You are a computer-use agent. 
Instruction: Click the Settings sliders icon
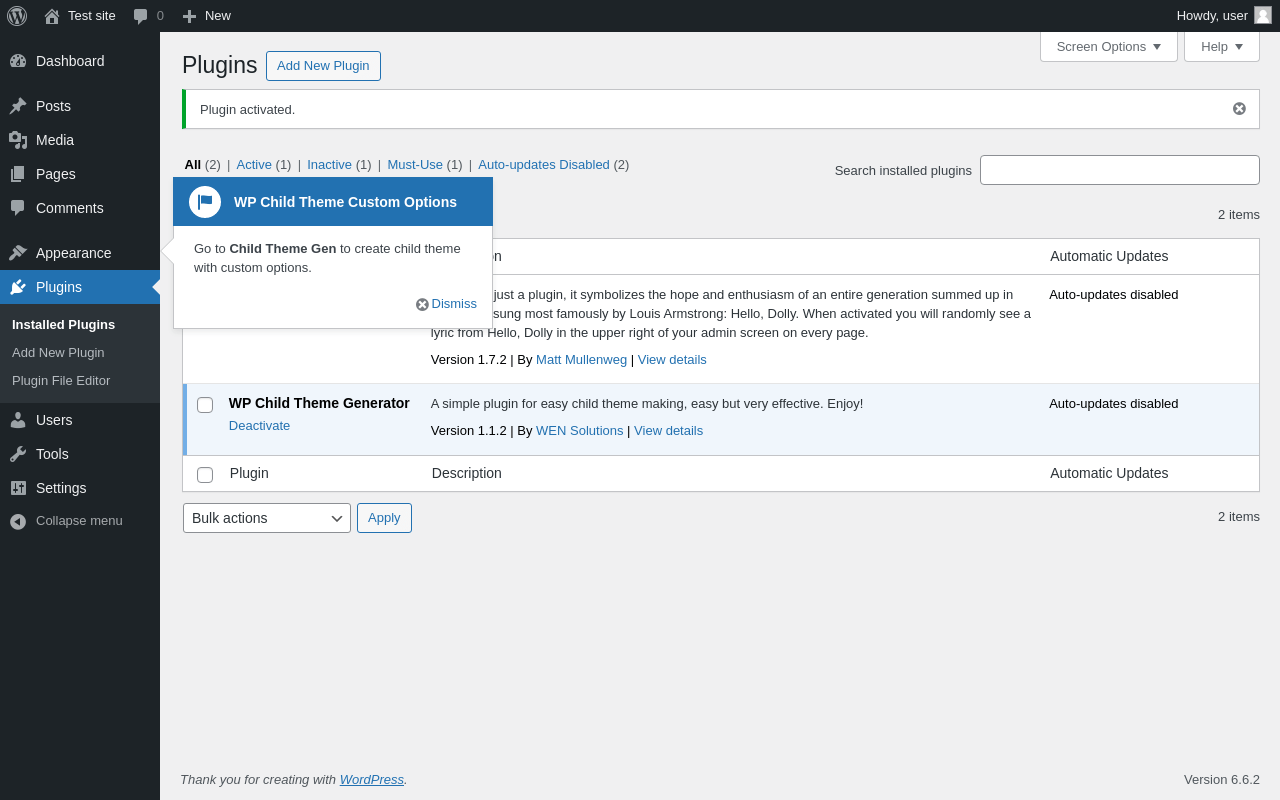point(18,488)
